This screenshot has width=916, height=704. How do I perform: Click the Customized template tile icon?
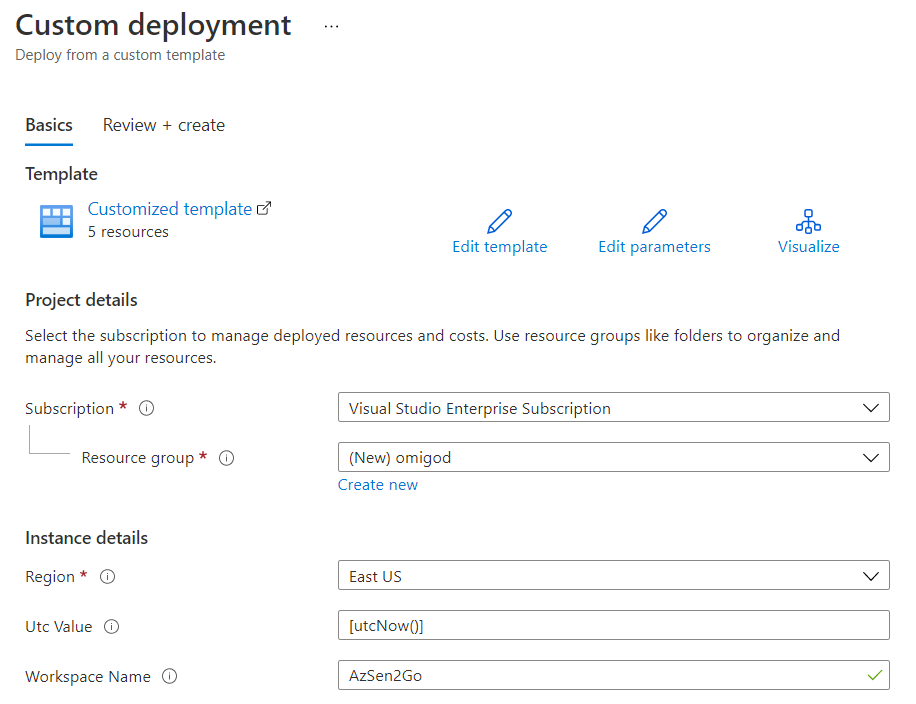[56, 221]
